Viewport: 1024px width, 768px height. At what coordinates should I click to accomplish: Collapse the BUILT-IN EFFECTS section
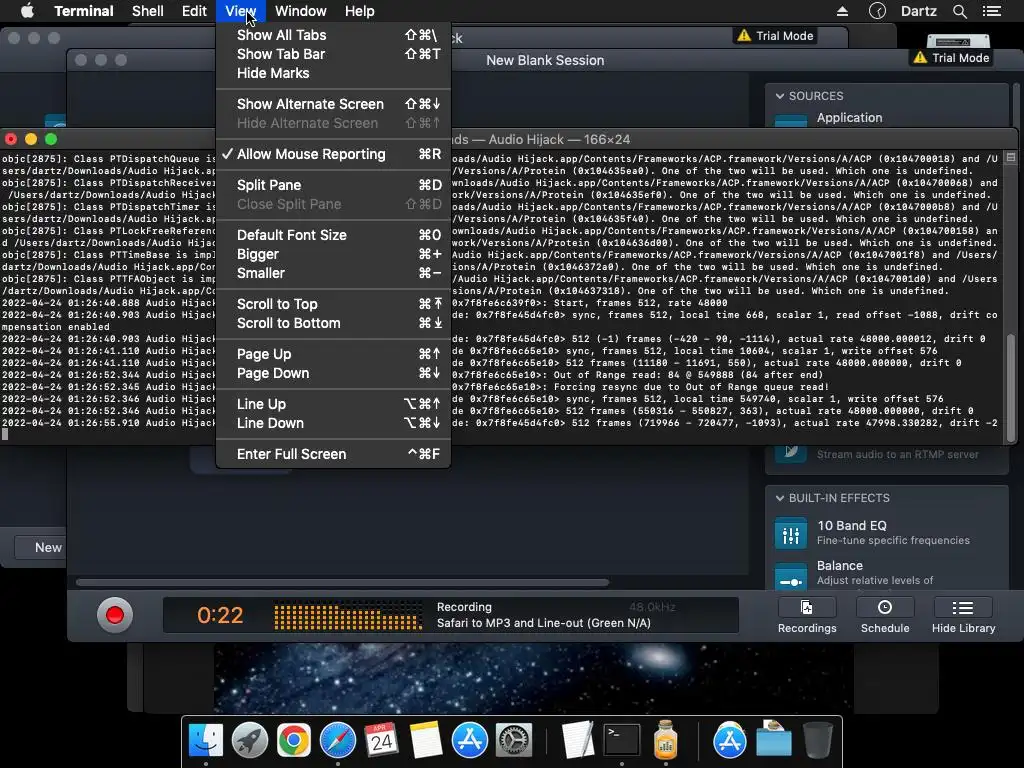point(780,498)
